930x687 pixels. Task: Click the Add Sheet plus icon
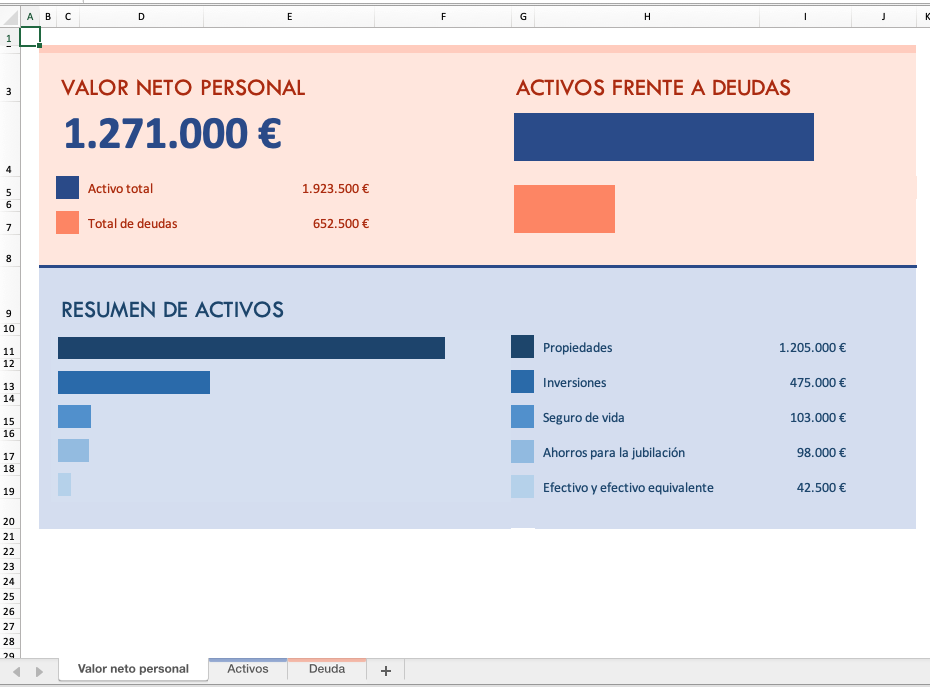click(x=385, y=670)
